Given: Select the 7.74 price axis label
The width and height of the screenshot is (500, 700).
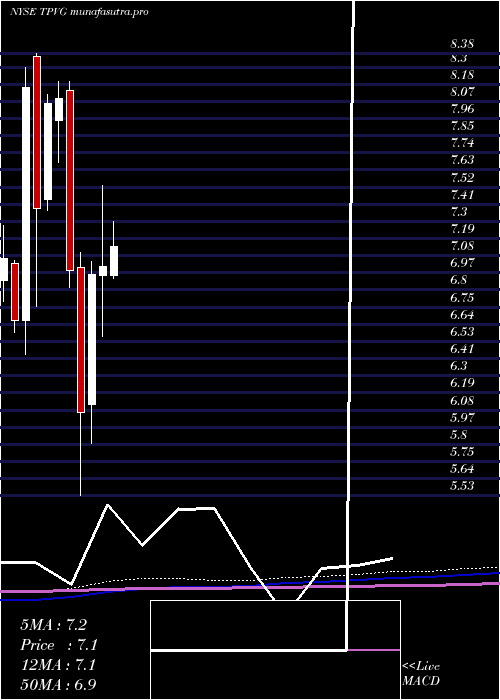Looking at the screenshot, I should [x=462, y=143].
